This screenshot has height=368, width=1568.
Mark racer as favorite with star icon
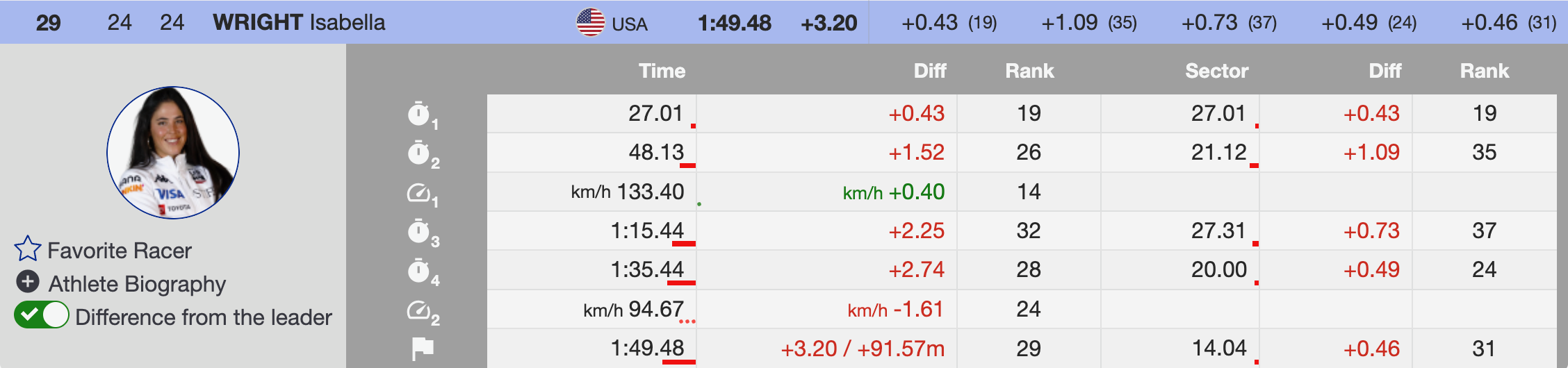[x=28, y=249]
